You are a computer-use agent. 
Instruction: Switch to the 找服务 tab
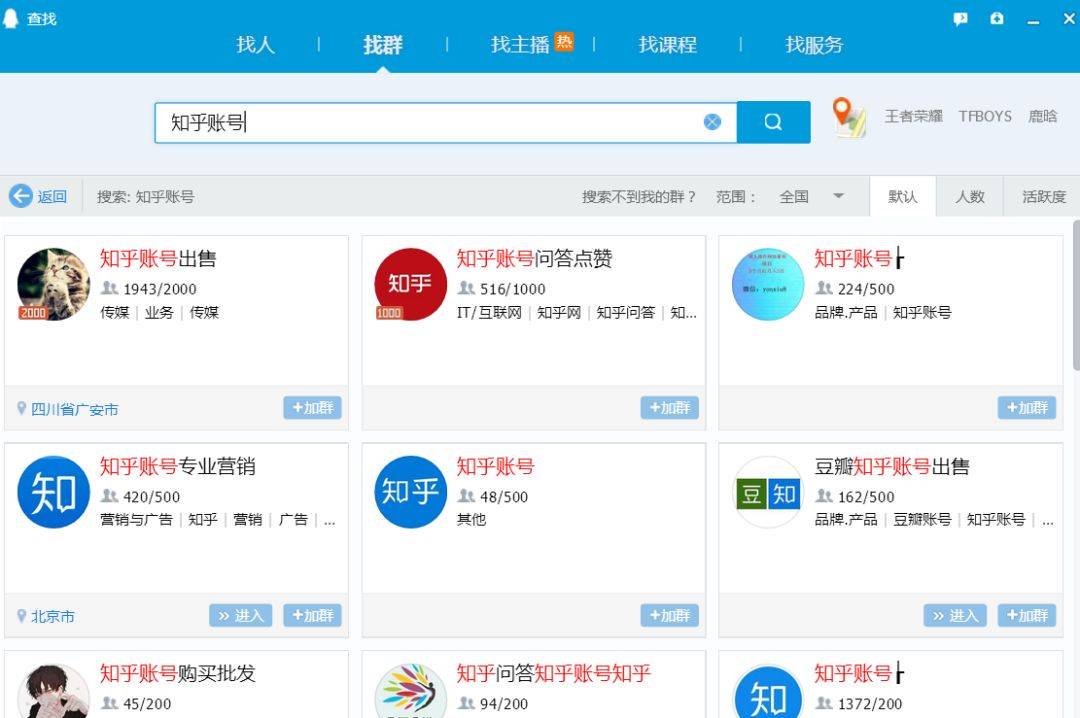tap(814, 45)
